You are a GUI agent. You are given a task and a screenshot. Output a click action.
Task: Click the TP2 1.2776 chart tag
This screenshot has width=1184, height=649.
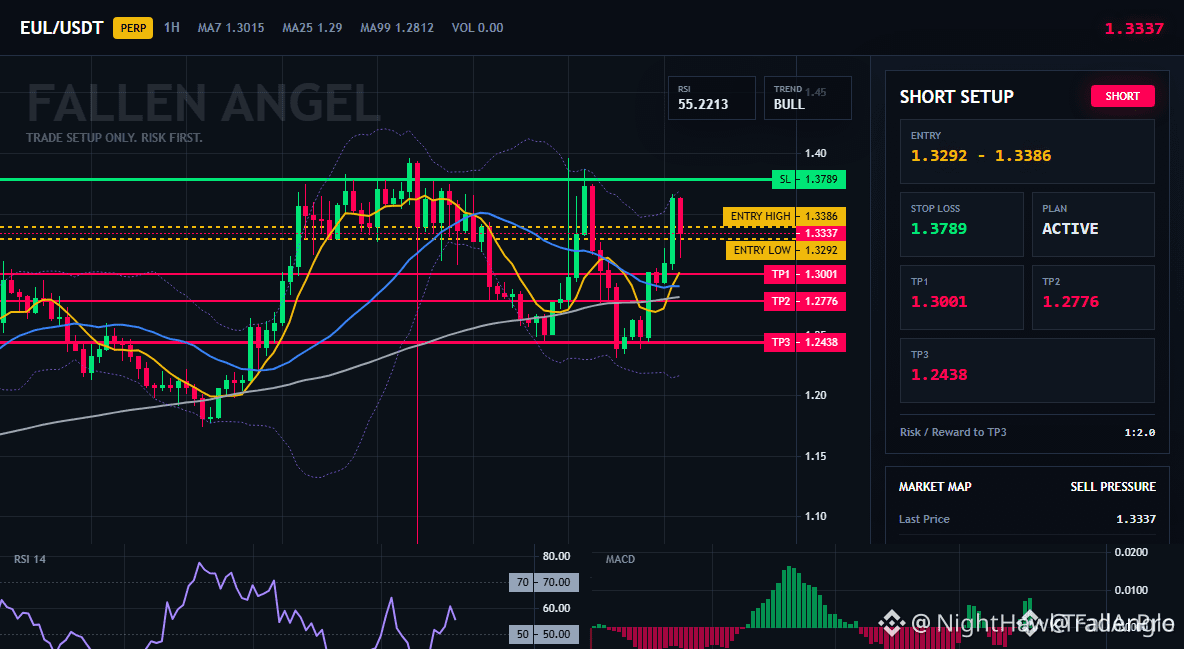click(805, 301)
